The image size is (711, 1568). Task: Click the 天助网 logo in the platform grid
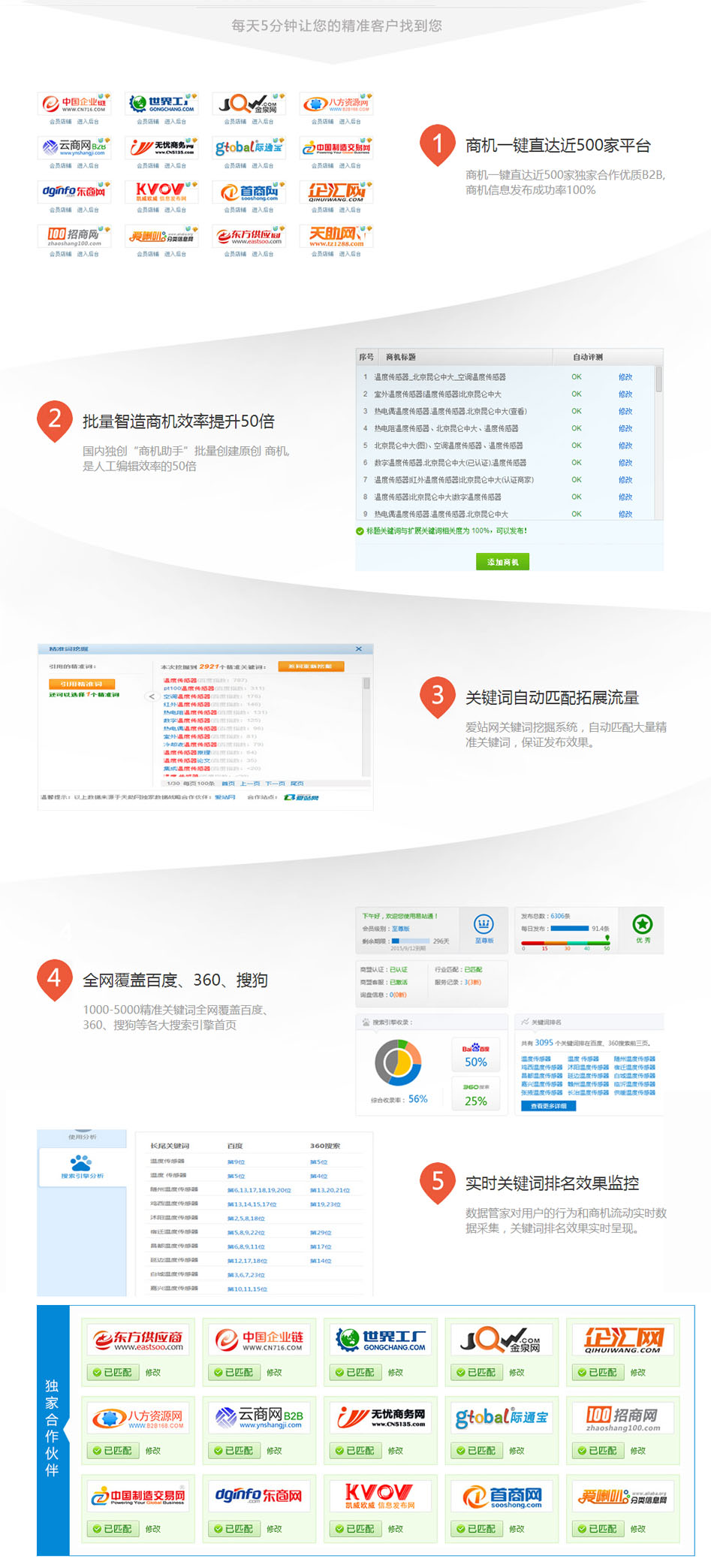click(336, 237)
